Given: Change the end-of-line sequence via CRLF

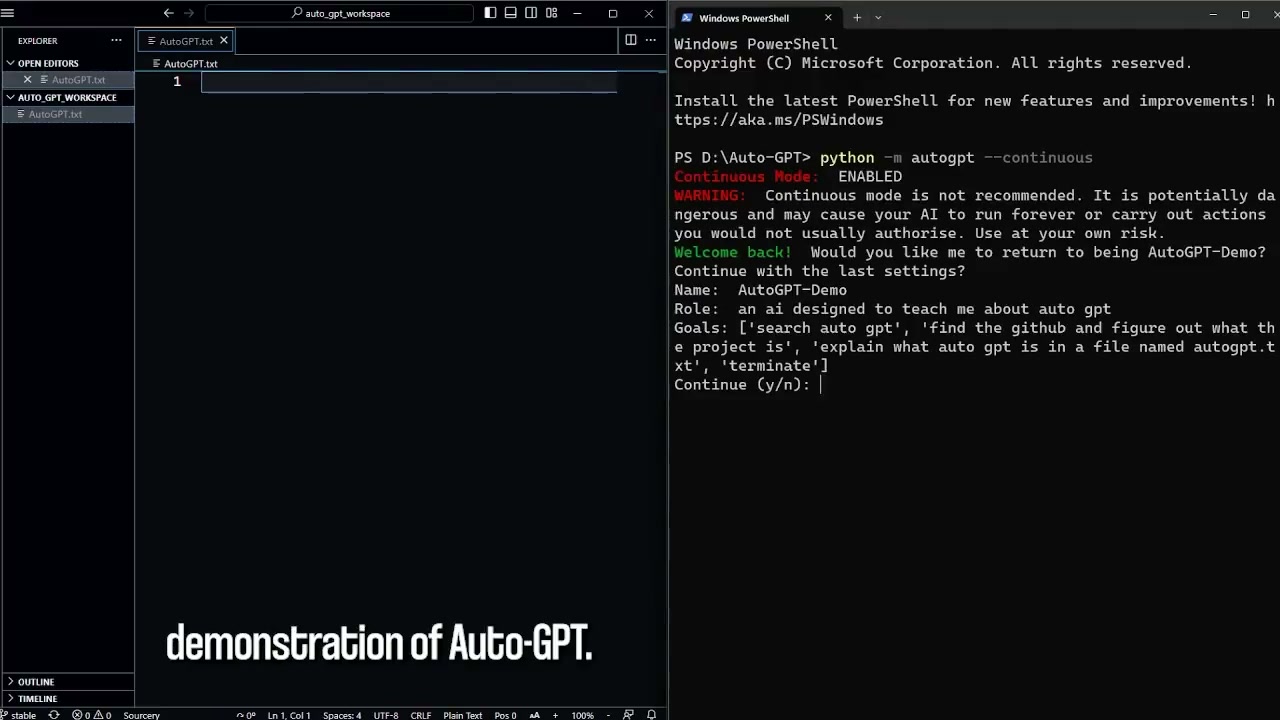Looking at the screenshot, I should point(421,715).
